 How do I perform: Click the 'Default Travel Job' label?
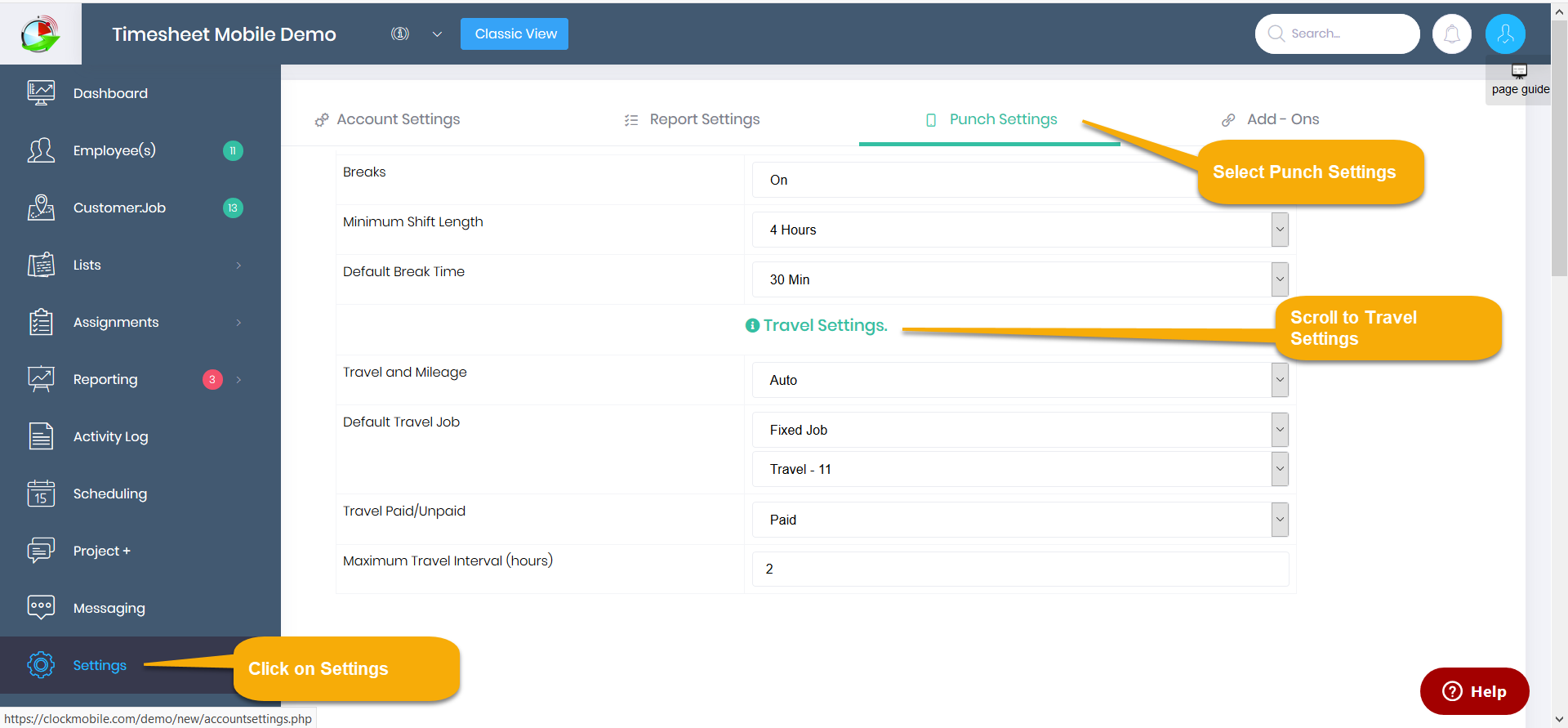click(x=401, y=422)
